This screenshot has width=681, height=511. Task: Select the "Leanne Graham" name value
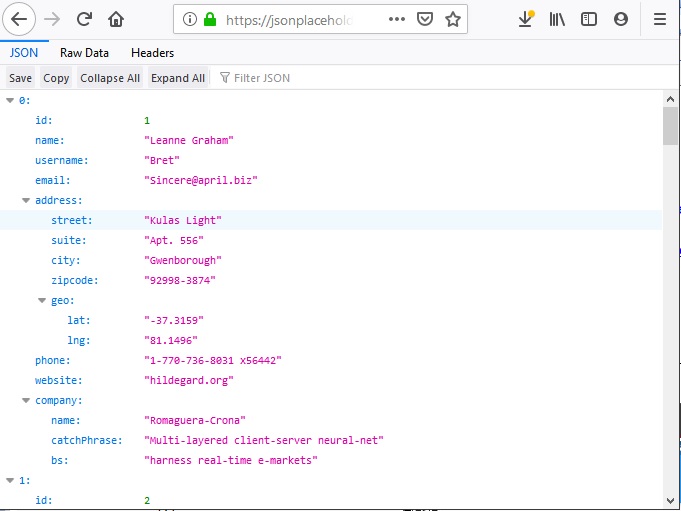tap(189, 141)
